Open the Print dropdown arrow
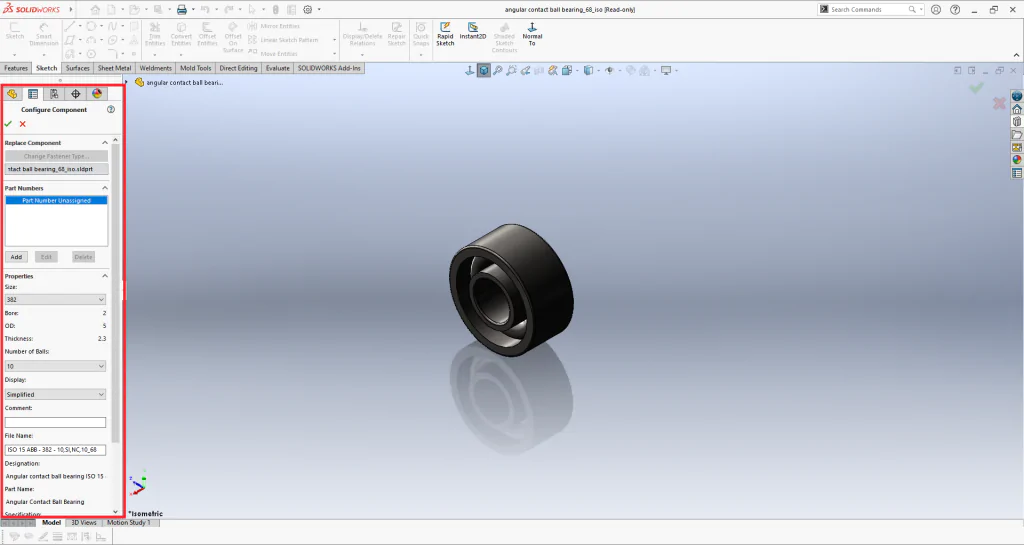 click(x=193, y=10)
